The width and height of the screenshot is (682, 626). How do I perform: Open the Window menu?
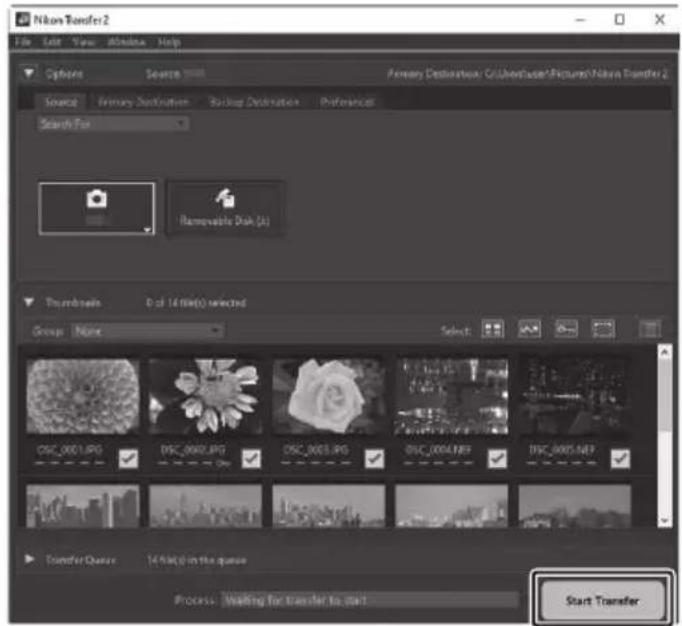(126, 42)
